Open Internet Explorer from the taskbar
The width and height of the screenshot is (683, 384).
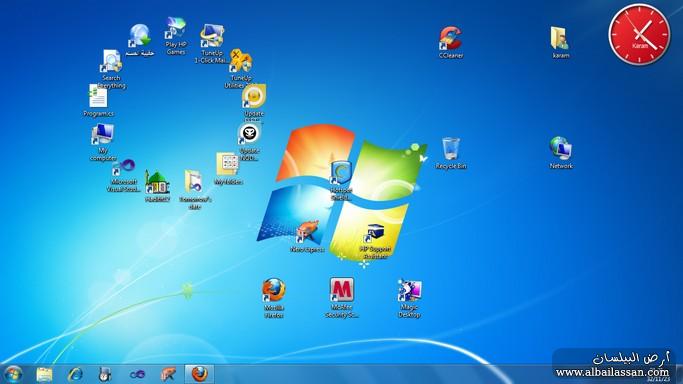click(x=75, y=374)
